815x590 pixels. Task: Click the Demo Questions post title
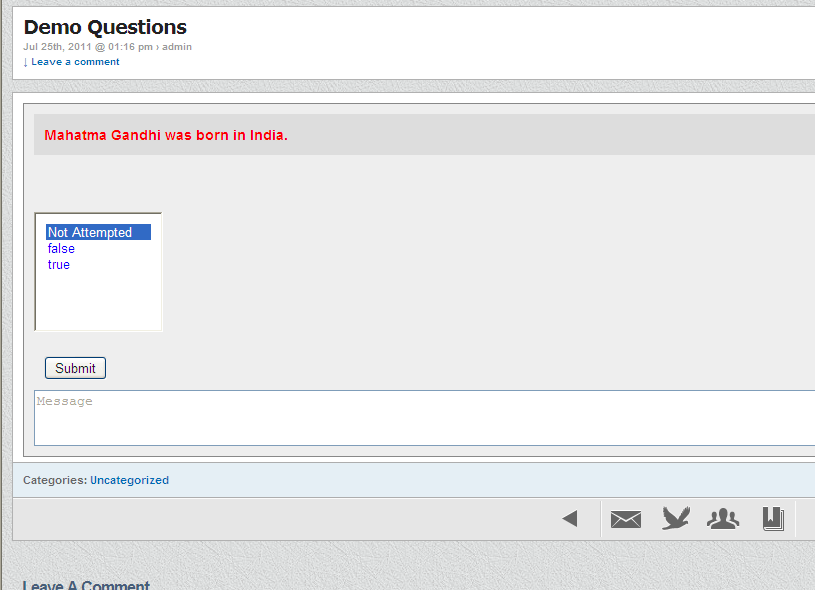point(105,27)
